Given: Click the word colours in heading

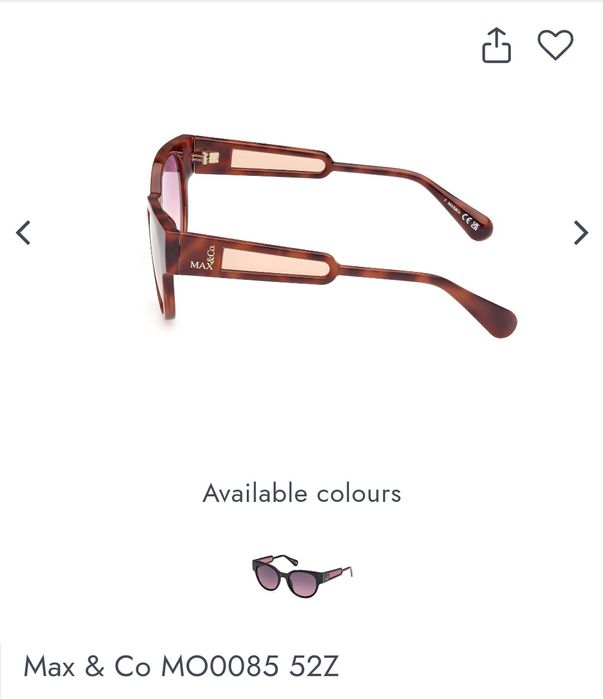Looking at the screenshot, I should click(359, 494).
